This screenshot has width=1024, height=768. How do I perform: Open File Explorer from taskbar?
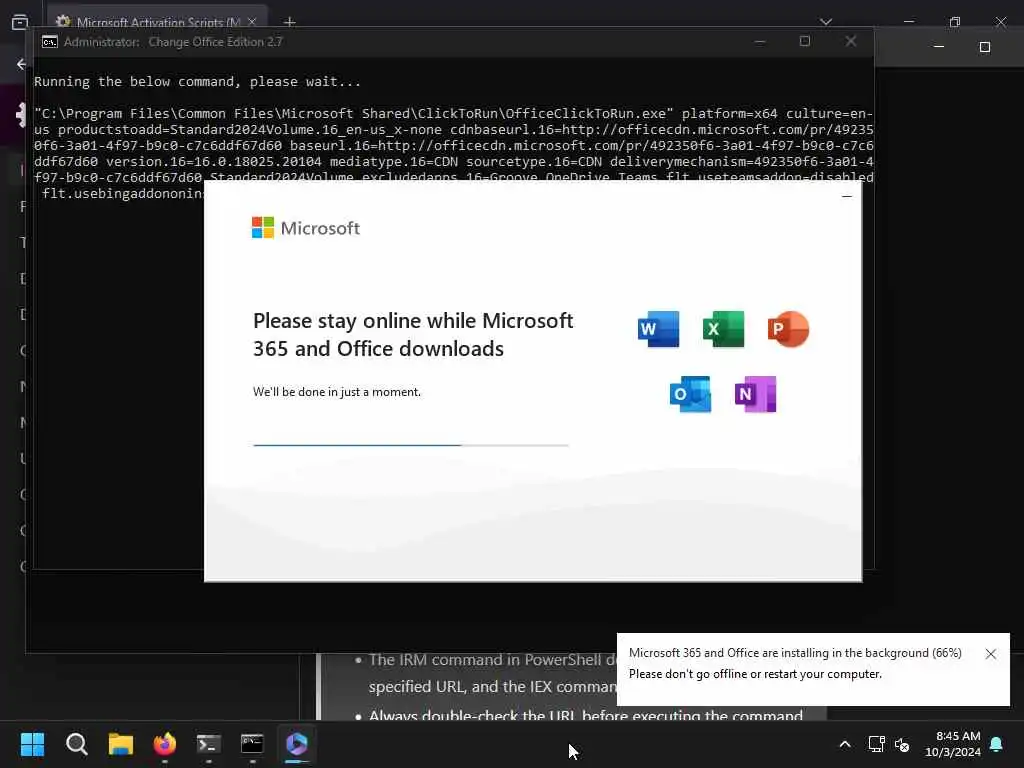click(x=121, y=744)
